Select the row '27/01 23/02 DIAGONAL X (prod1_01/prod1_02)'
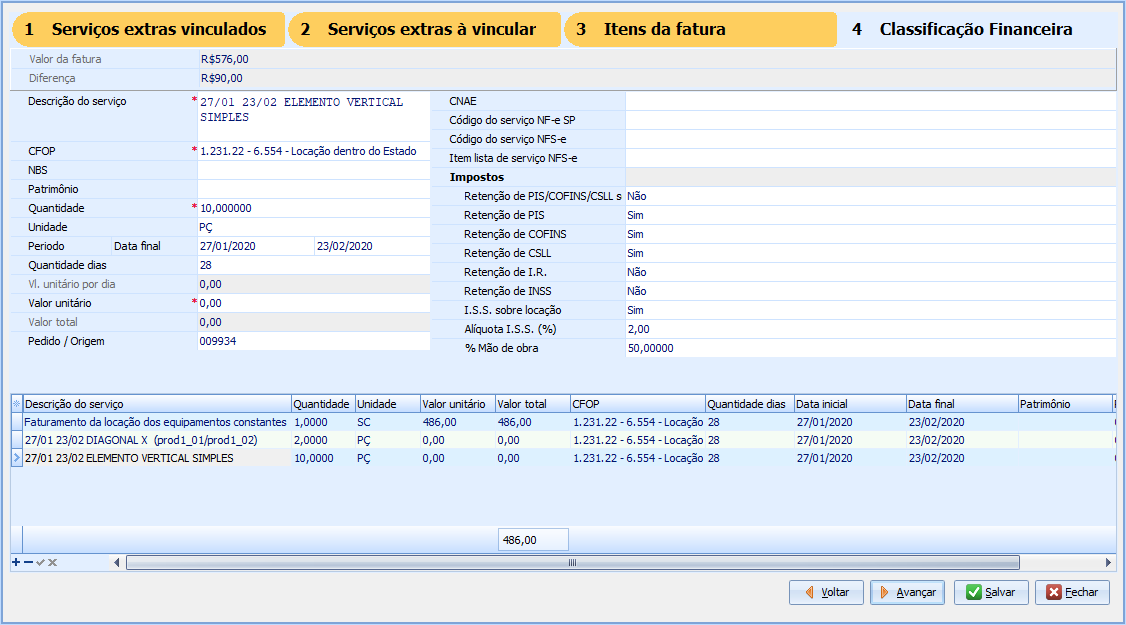This screenshot has height=625, width=1126. pyautogui.click(x=563, y=440)
